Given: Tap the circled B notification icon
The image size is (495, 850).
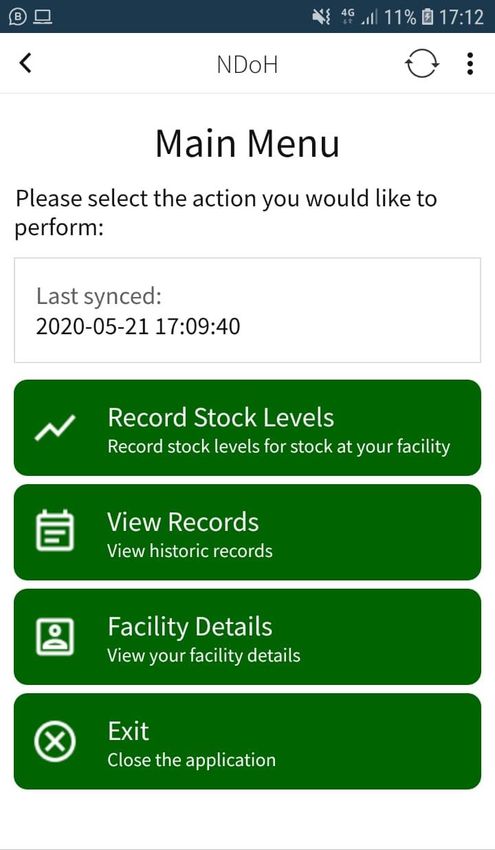Looking at the screenshot, I should point(18,17).
